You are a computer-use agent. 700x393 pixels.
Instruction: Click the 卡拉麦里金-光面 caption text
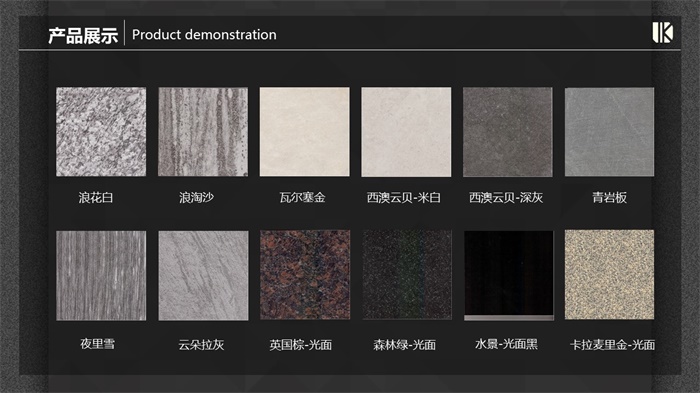pyautogui.click(x=612, y=345)
